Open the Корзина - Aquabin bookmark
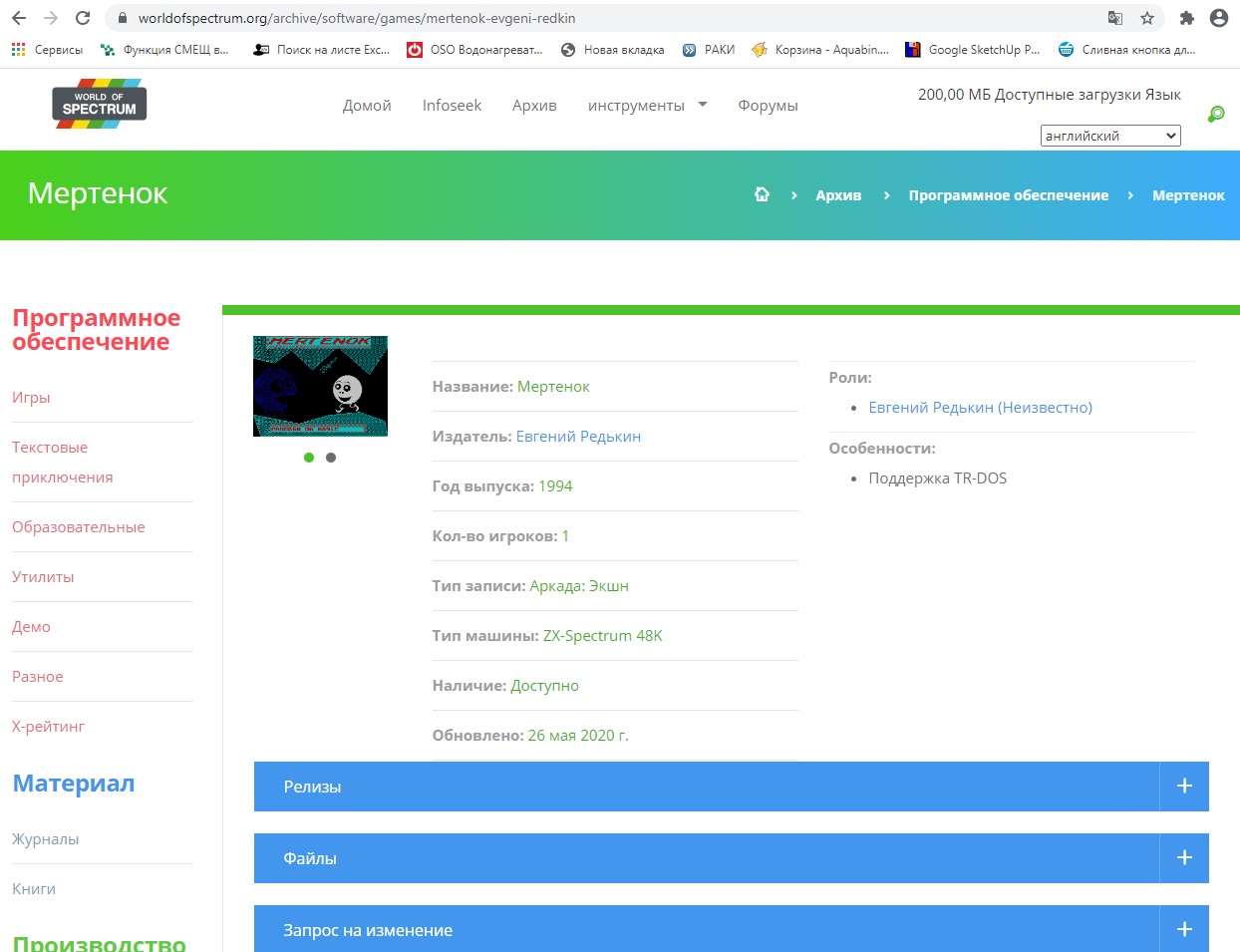The height and width of the screenshot is (952, 1240). click(820, 50)
